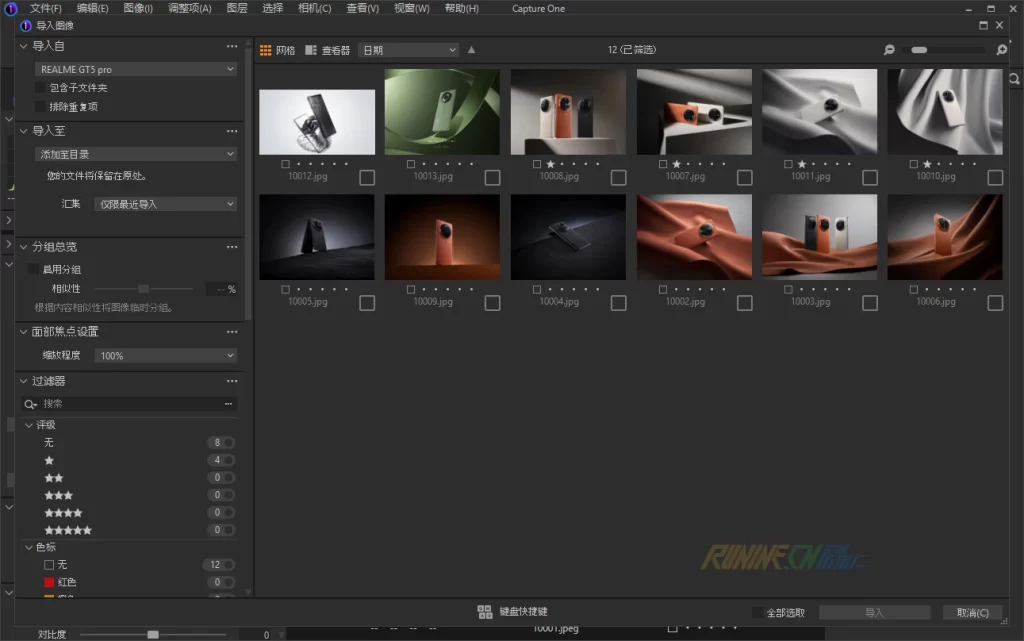Click the zoom-out magnifier for thumbnails
This screenshot has height=641, width=1024.
pyautogui.click(x=889, y=50)
